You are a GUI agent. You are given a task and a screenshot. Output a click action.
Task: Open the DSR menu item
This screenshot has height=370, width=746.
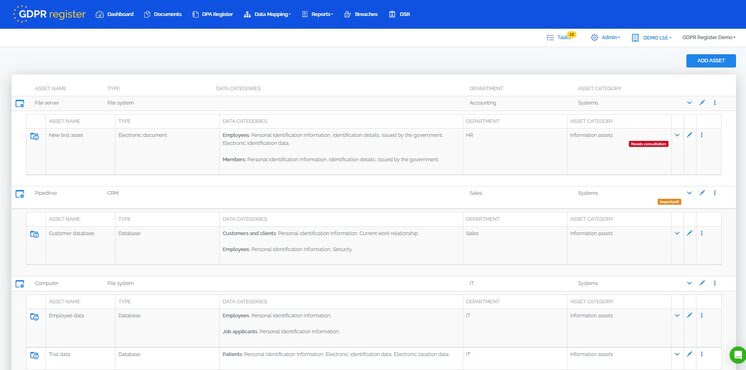coord(399,14)
